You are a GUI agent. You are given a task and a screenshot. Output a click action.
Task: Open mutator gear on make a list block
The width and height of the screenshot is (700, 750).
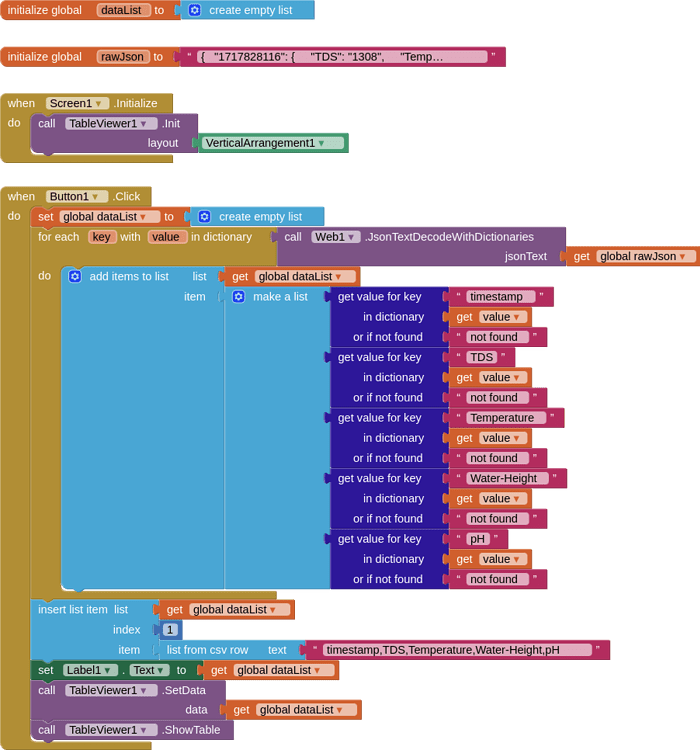(x=238, y=297)
